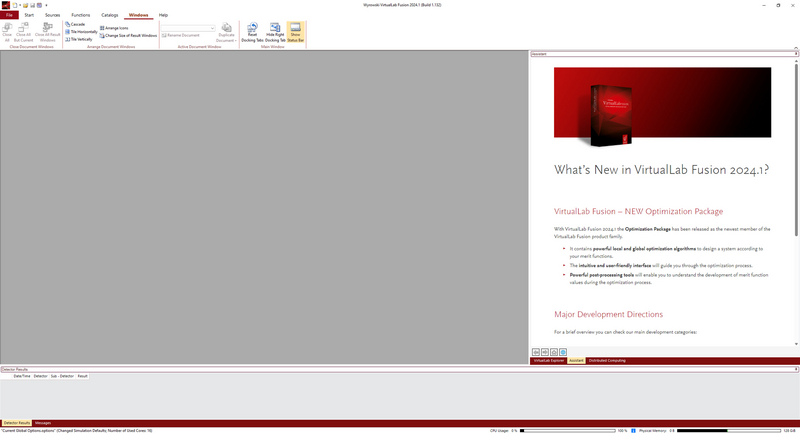Click the Date/Time column header
800x434 pixels.
pos(21,376)
